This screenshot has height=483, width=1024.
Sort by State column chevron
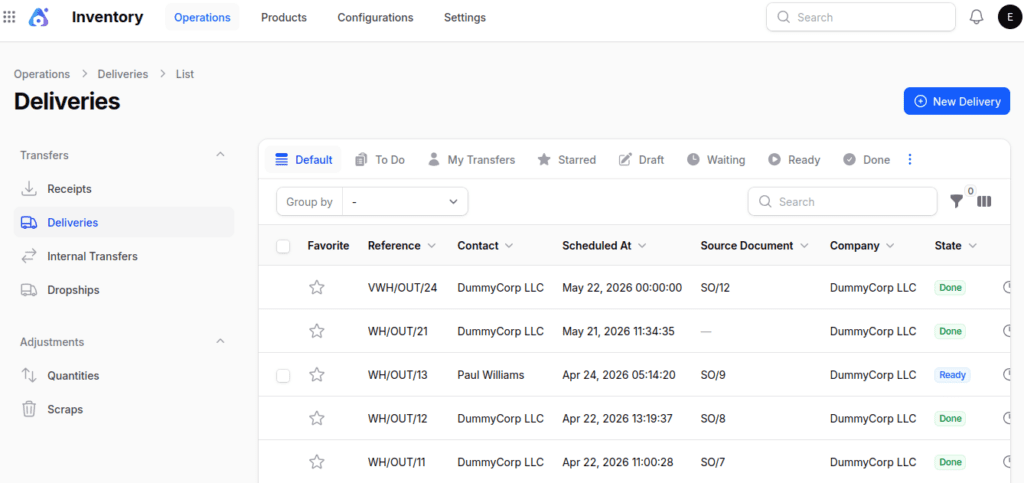coord(972,246)
